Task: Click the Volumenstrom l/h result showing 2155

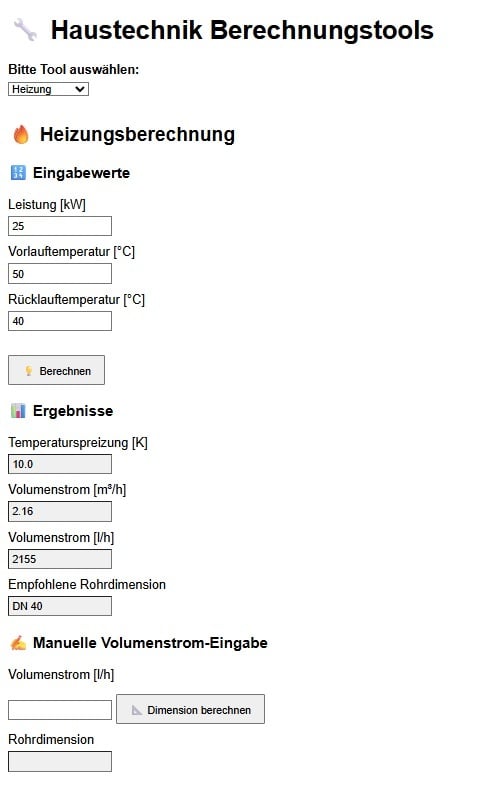Action: (x=60, y=559)
